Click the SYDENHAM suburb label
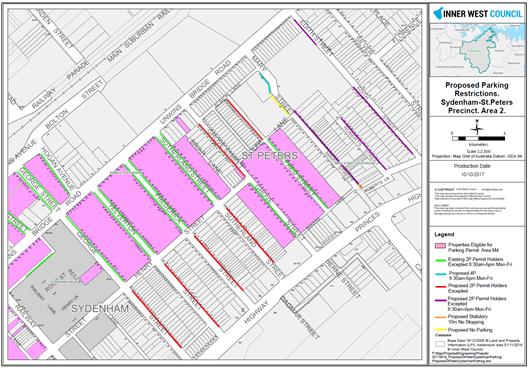 coord(100,308)
